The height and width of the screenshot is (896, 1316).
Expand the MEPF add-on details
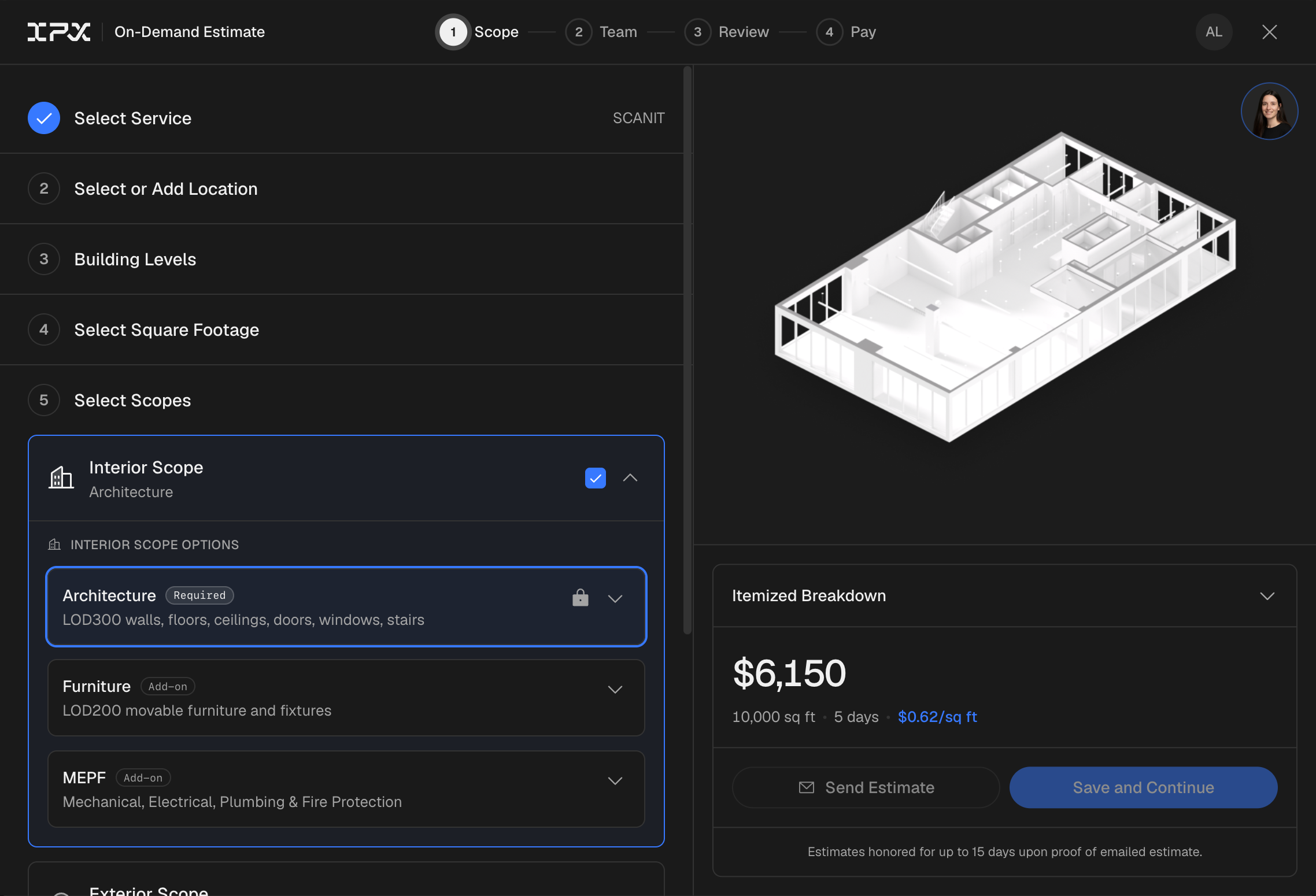[x=615, y=781]
